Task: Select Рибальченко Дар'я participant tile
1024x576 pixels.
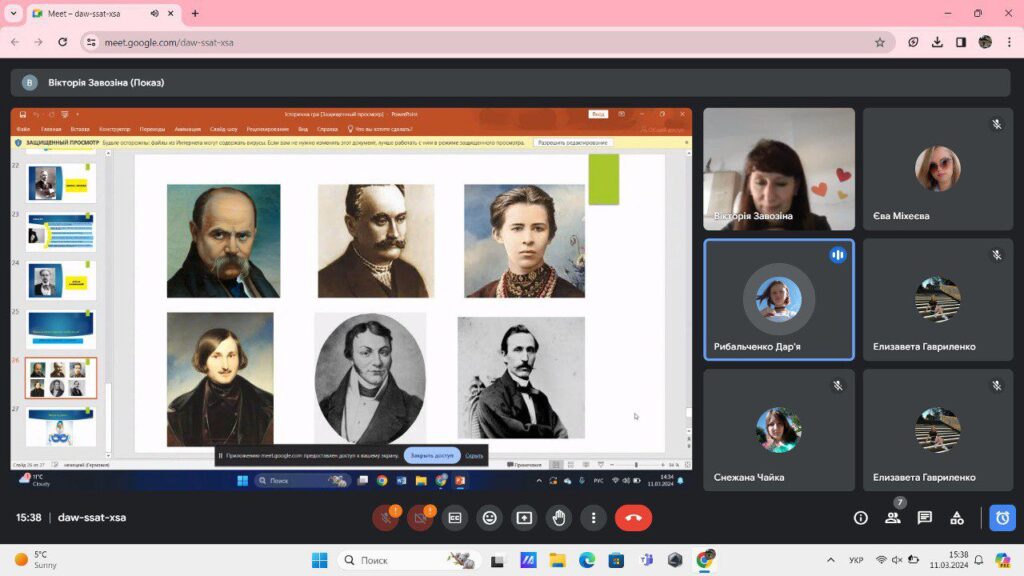Action: tap(778, 300)
